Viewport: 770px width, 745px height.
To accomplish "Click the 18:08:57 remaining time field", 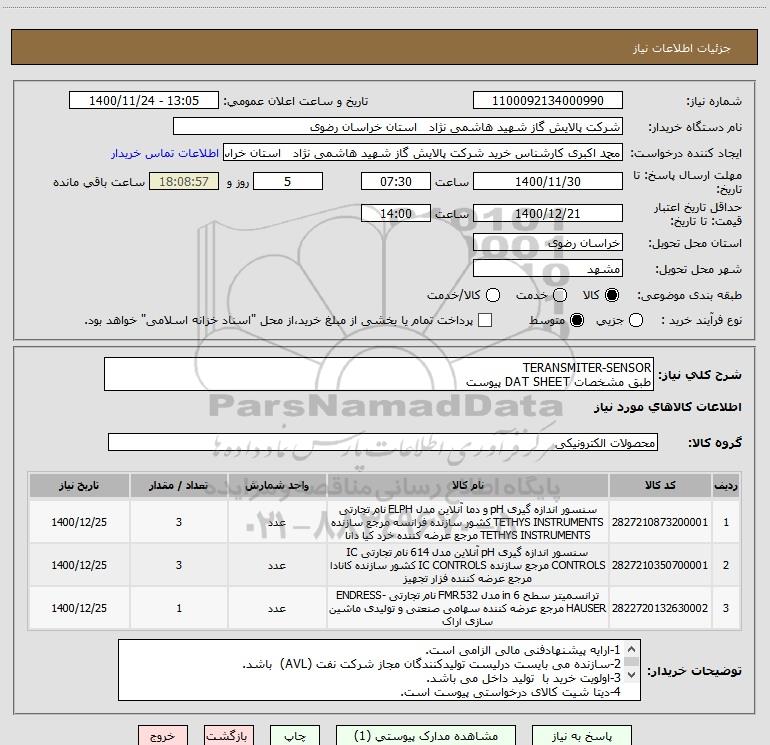I will 184,181.
